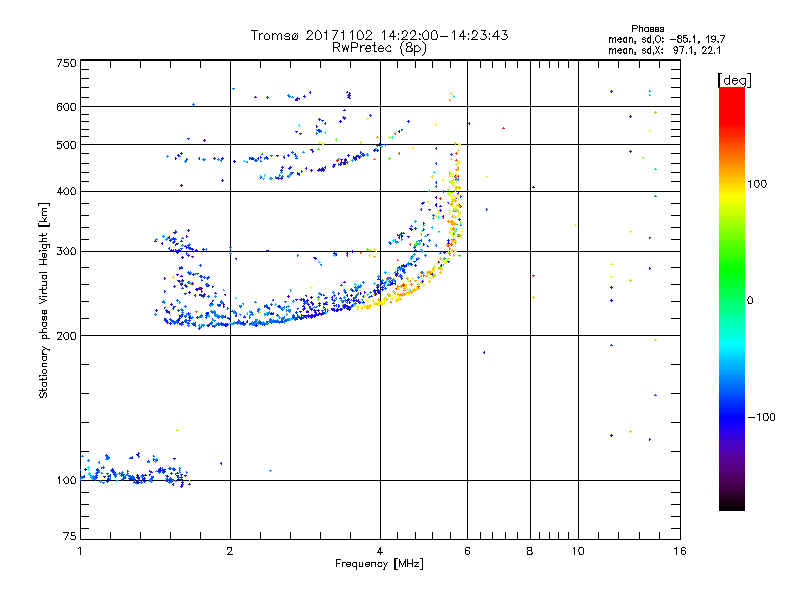800x600 pixels.
Task: Click the colorbar tick label '0'
Action: coord(750,301)
